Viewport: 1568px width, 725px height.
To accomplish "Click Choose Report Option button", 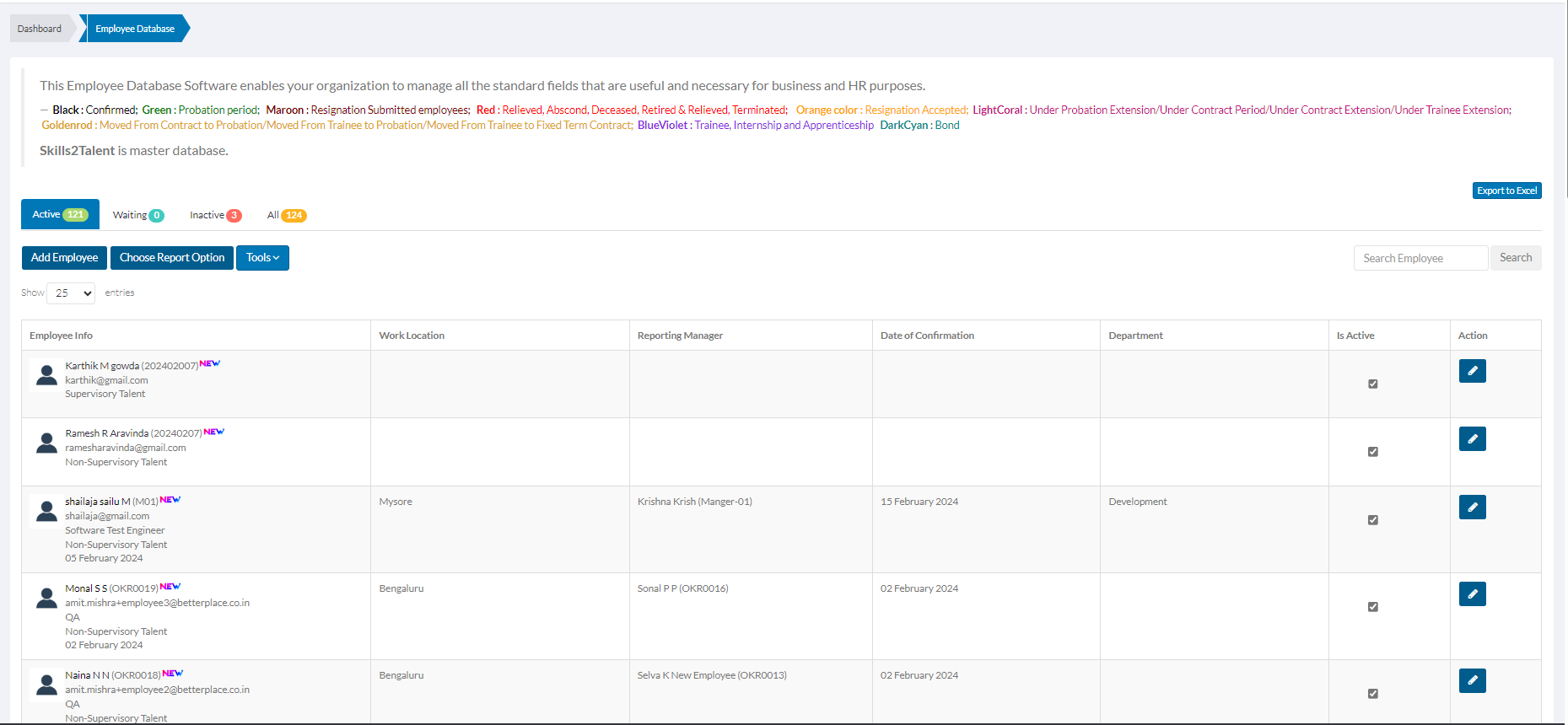I will tap(172, 258).
